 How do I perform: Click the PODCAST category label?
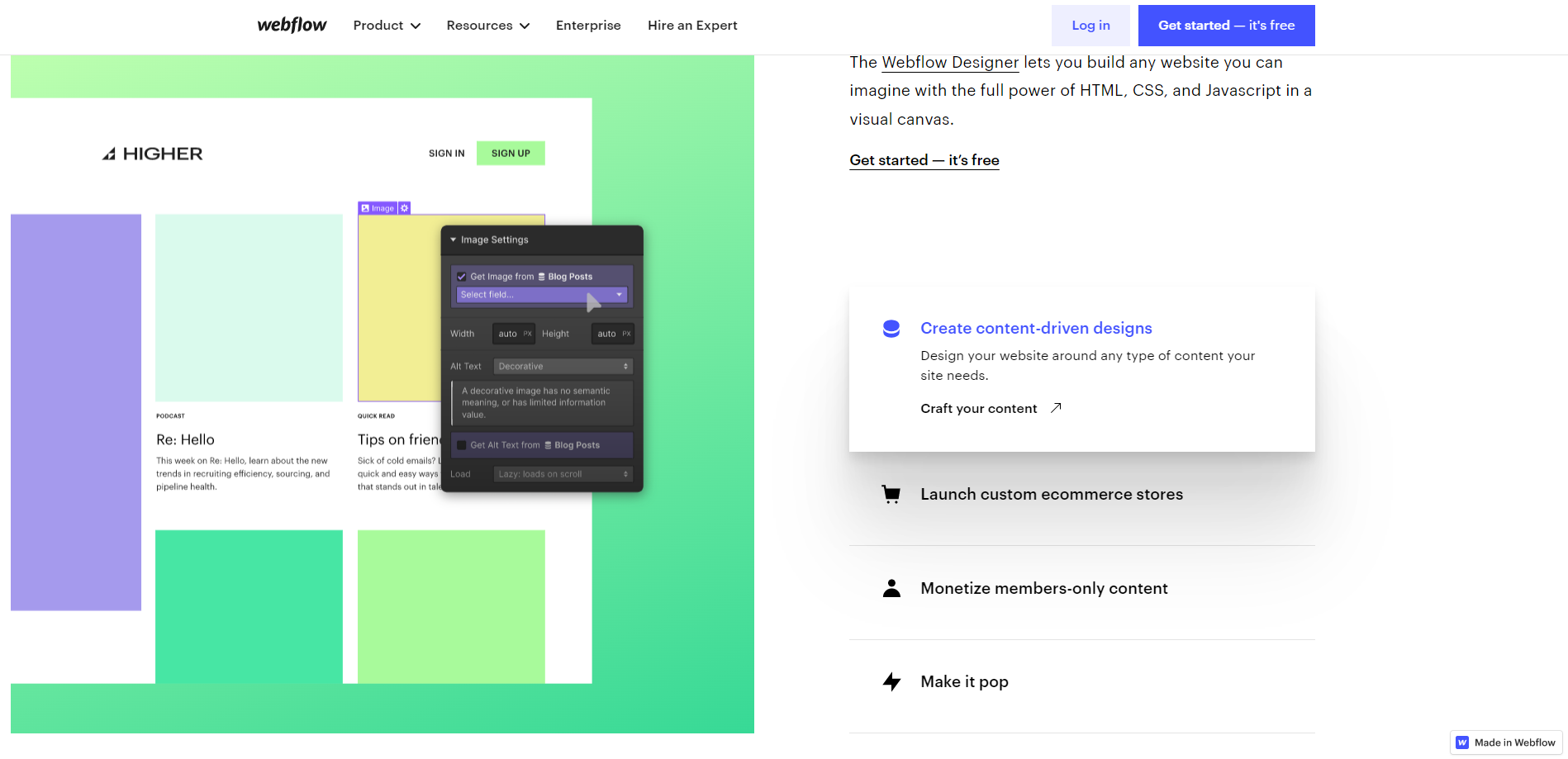pos(170,416)
